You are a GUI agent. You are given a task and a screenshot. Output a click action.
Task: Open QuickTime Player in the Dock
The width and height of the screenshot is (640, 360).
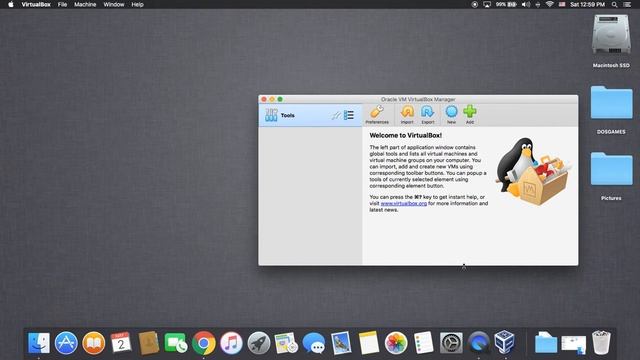(478, 343)
